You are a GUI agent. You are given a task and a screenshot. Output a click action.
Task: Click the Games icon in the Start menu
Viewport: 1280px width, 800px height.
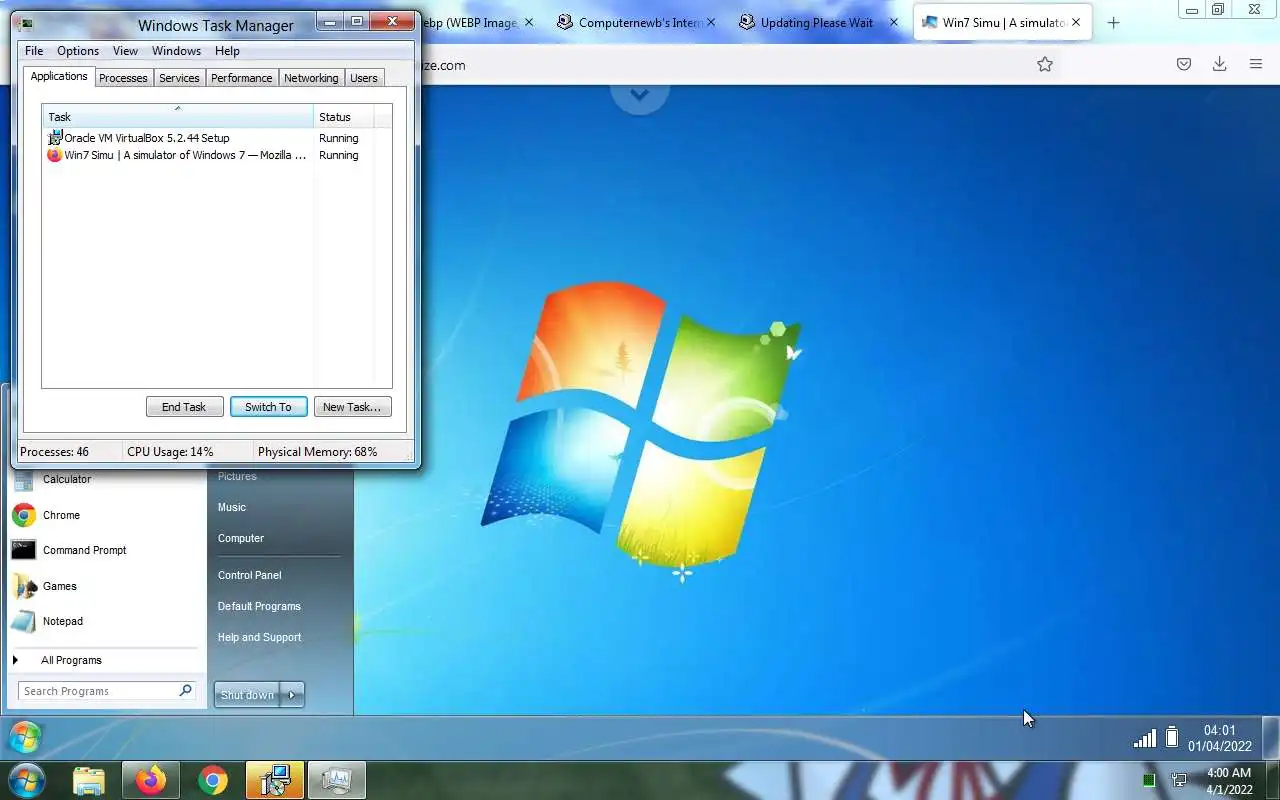tap(24, 586)
